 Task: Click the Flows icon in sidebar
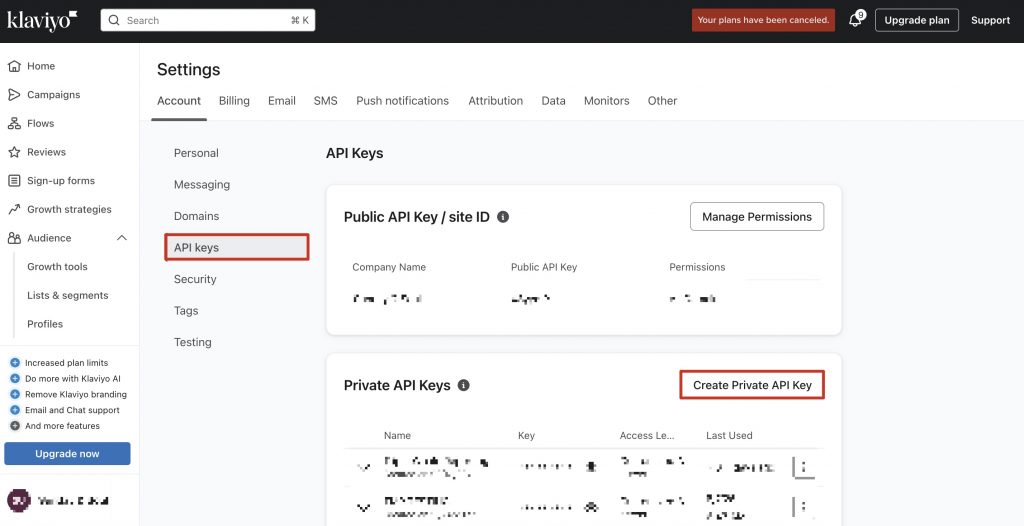14,123
